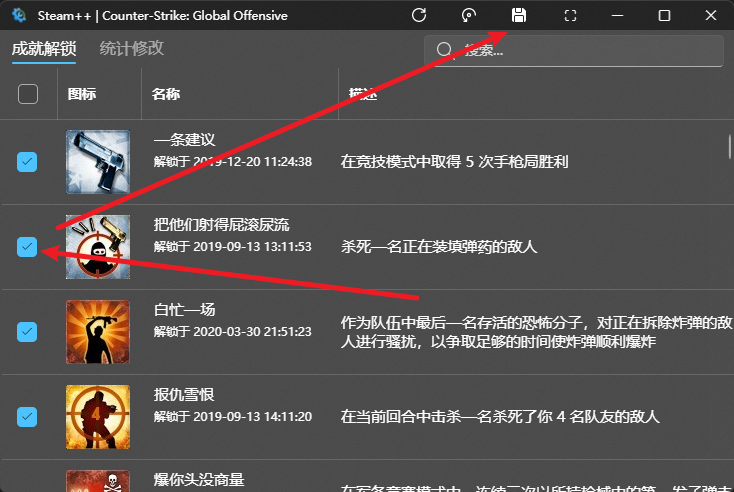Minimize the Steam++ window
734x492 pixels.
tap(617, 15)
